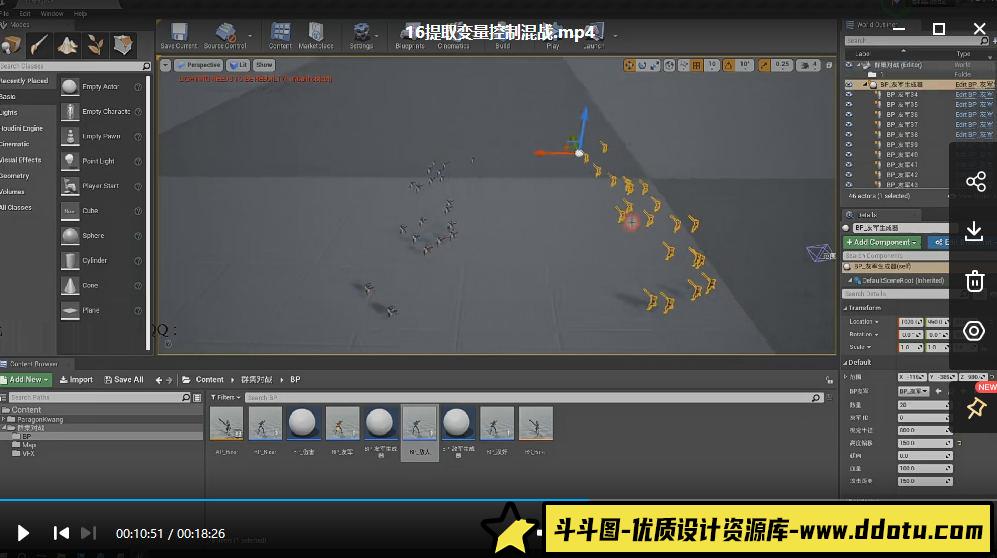
Task: Select the rotate gizmo viewport icon
Action: [642, 65]
